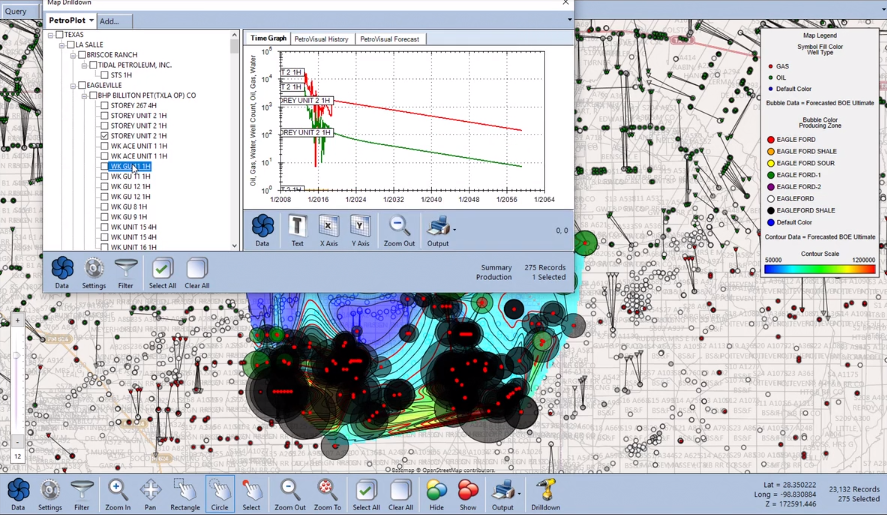Open the Output dropdown arrow in graph toolbar
Viewport: 887px width, 515px height.
point(454,229)
